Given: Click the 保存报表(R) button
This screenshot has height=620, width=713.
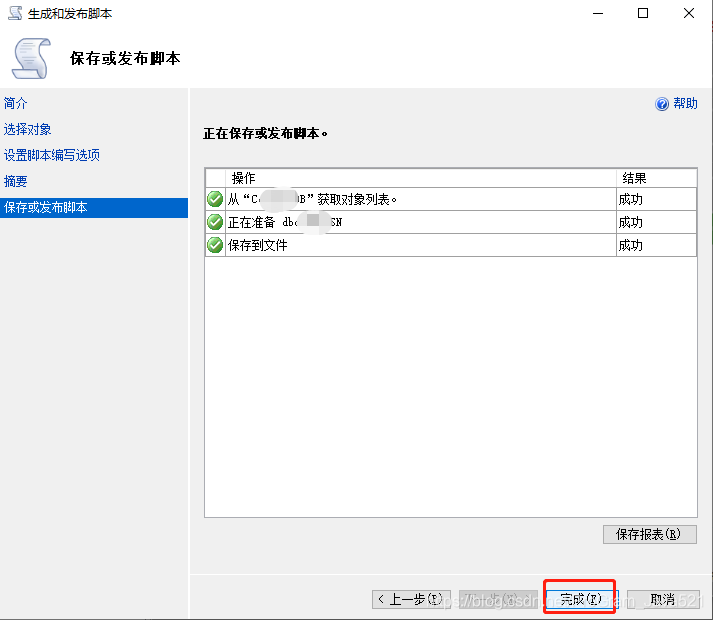Looking at the screenshot, I should (649, 534).
